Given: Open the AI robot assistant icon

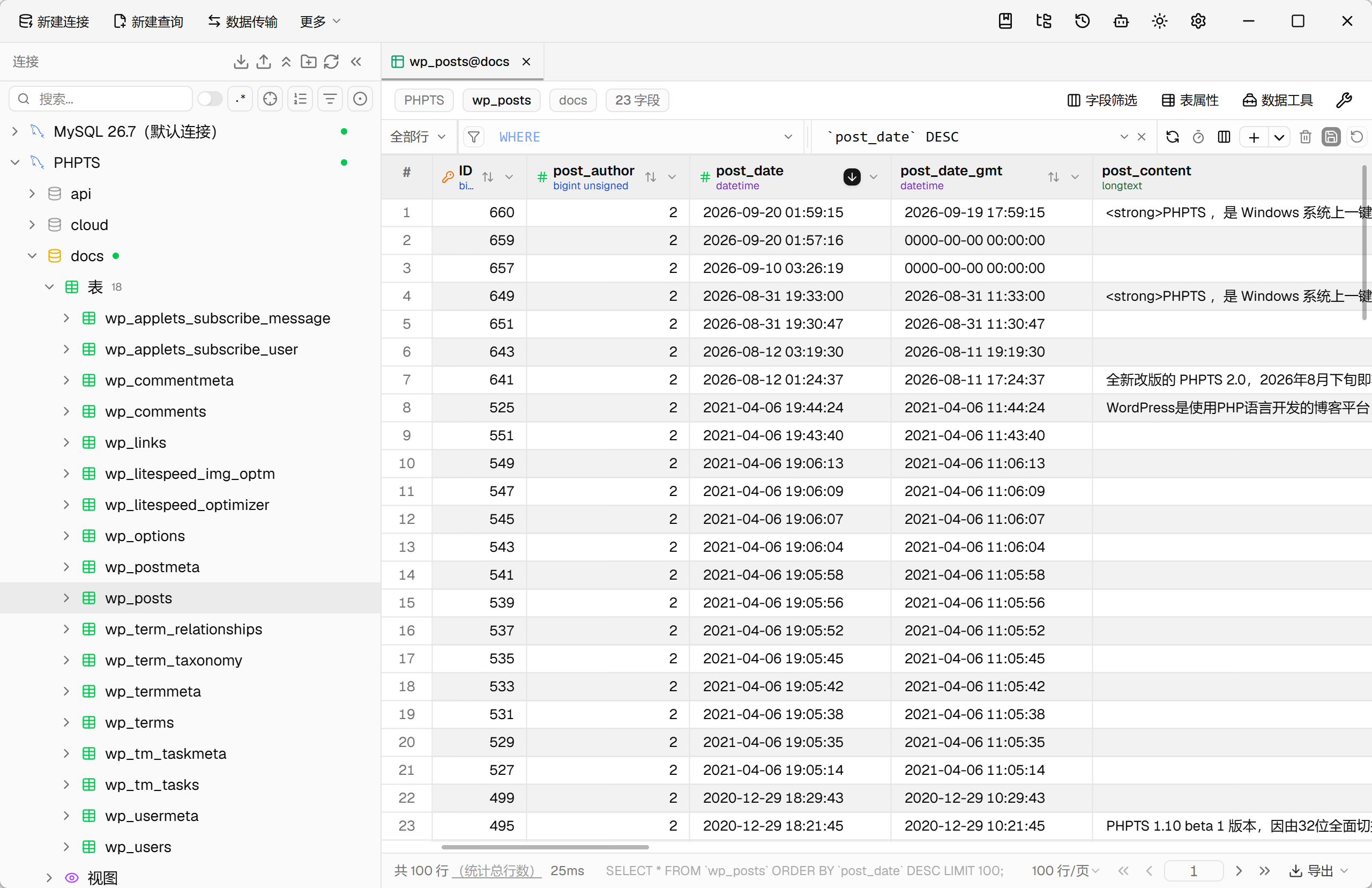Looking at the screenshot, I should (1121, 21).
